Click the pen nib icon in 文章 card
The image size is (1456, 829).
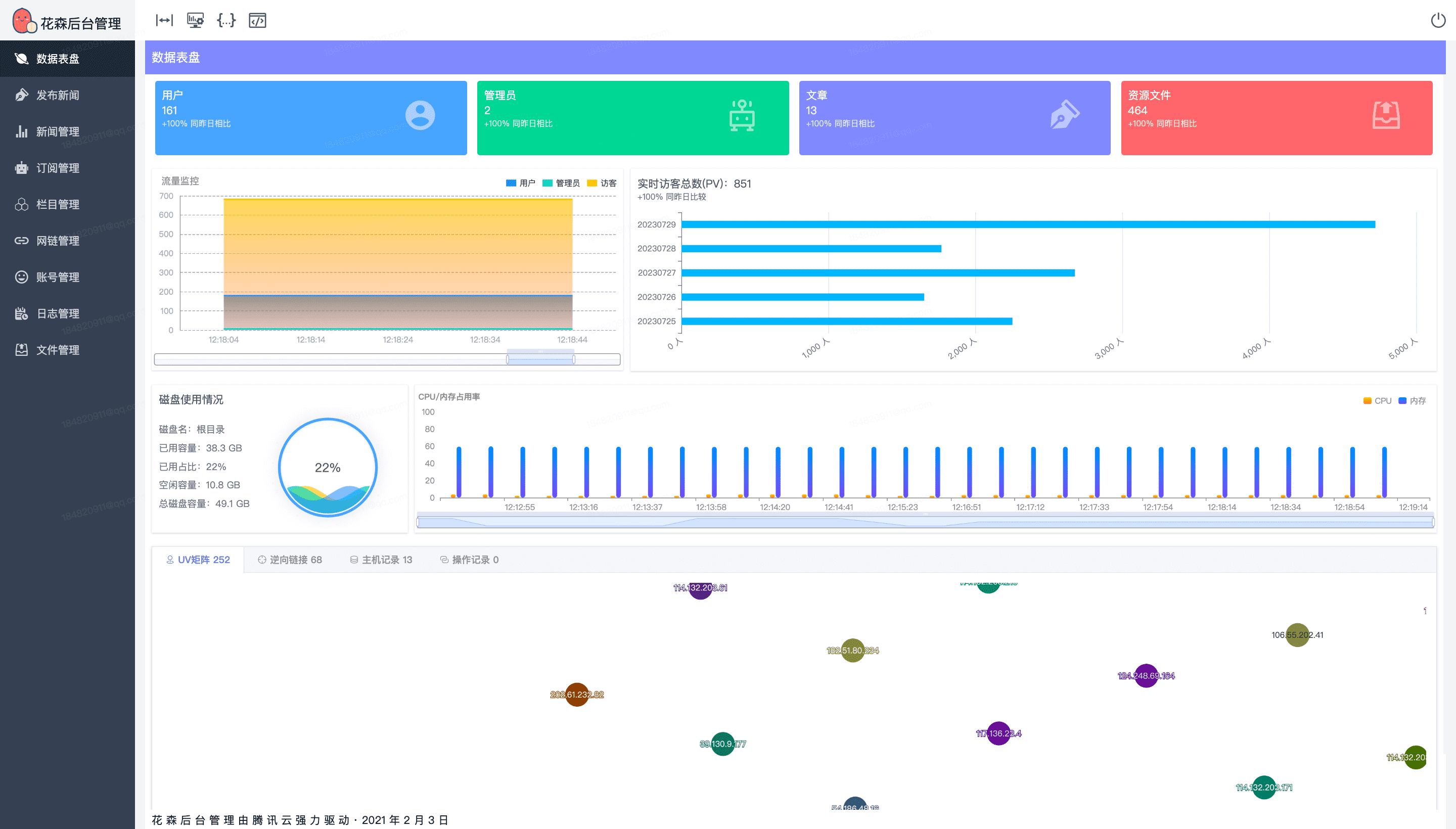click(x=1064, y=114)
